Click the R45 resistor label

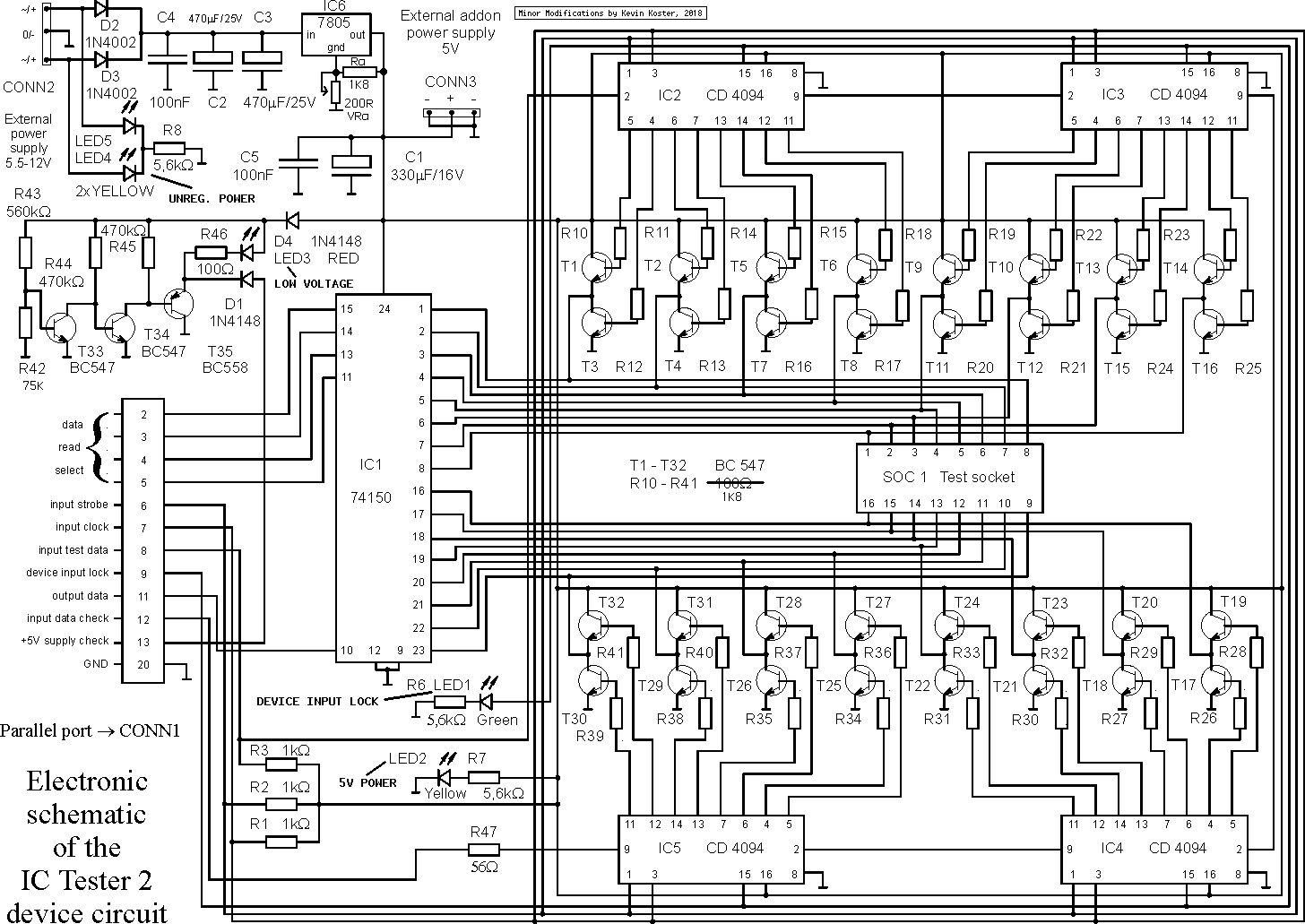[121, 246]
